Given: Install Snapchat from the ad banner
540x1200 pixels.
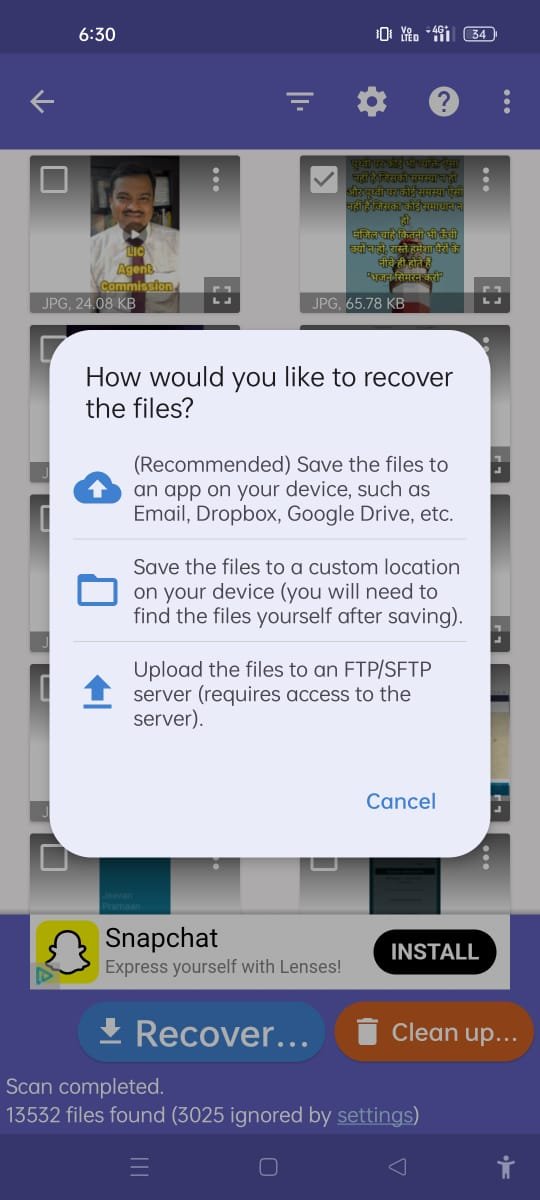Looking at the screenshot, I should 434,952.
